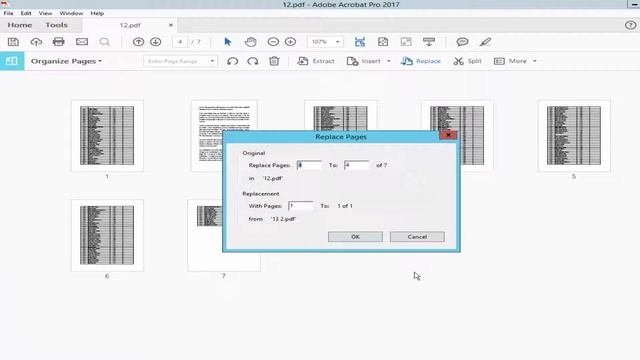Viewport: 640px width, 360px height.
Task: Open the Window menu
Action: [x=71, y=13]
